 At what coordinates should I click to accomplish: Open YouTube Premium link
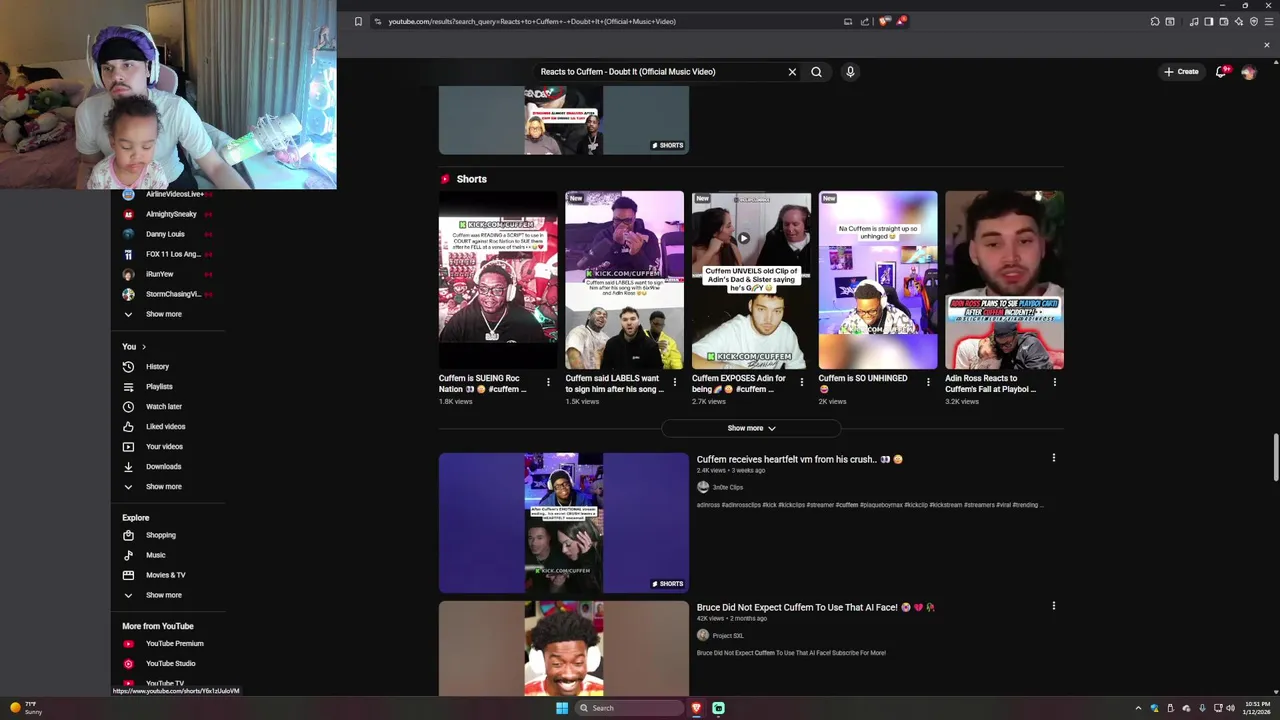(174, 644)
